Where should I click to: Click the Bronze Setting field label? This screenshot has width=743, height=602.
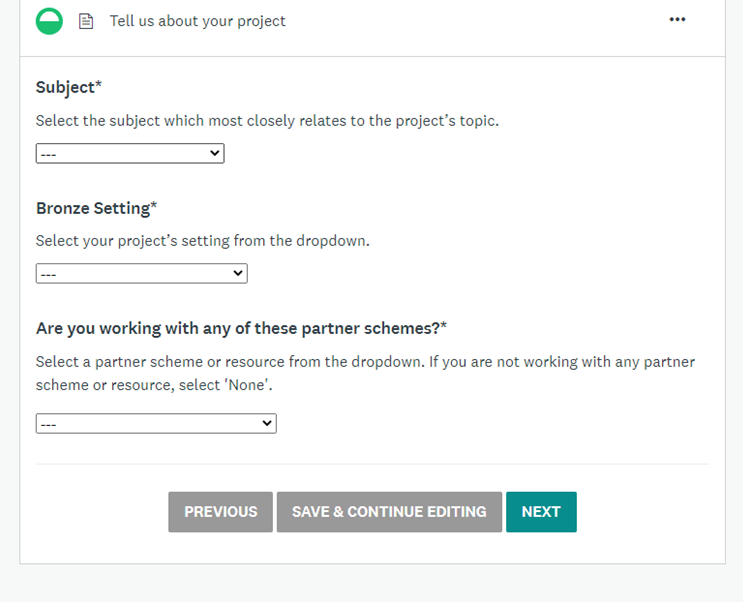coord(96,208)
